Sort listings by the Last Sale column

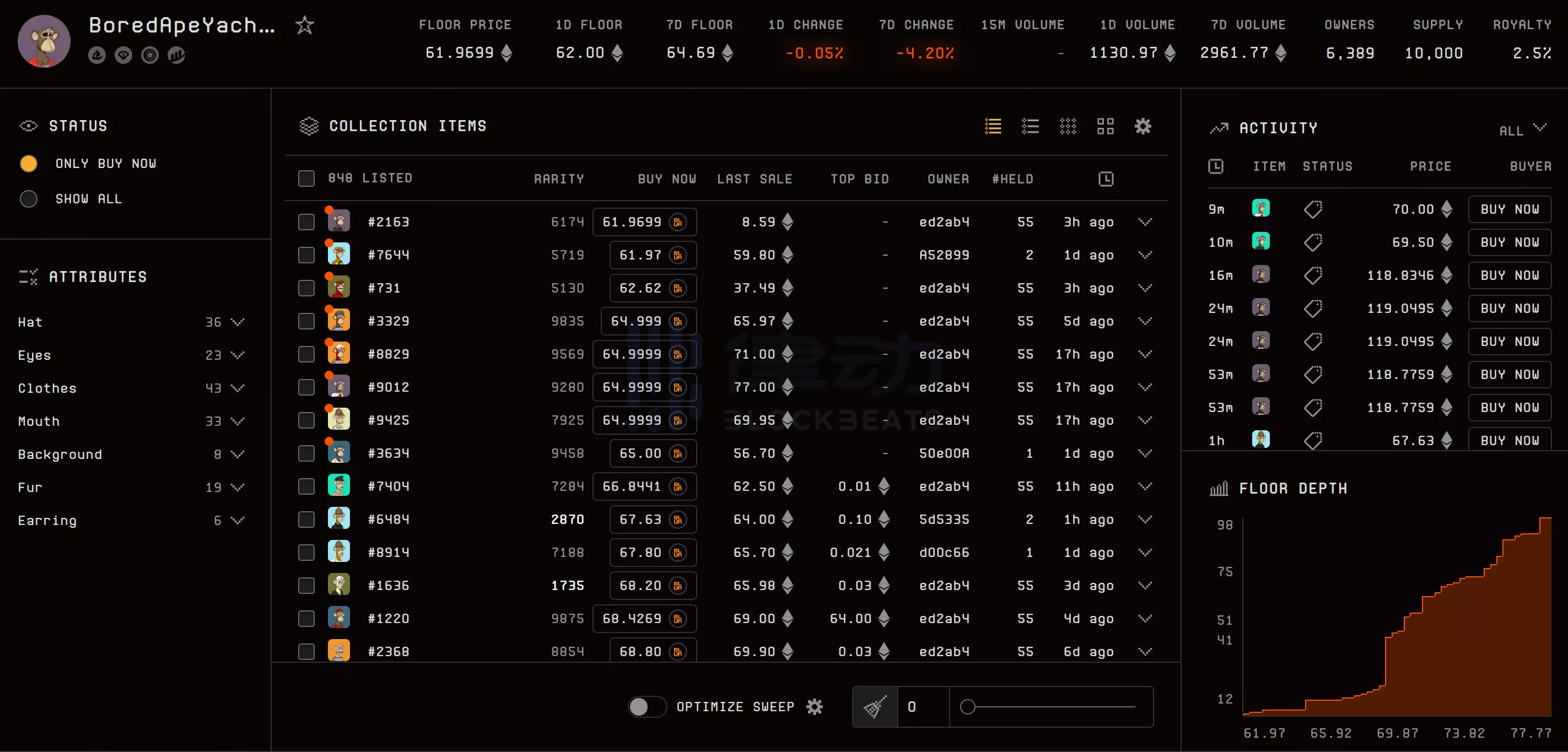pos(754,179)
